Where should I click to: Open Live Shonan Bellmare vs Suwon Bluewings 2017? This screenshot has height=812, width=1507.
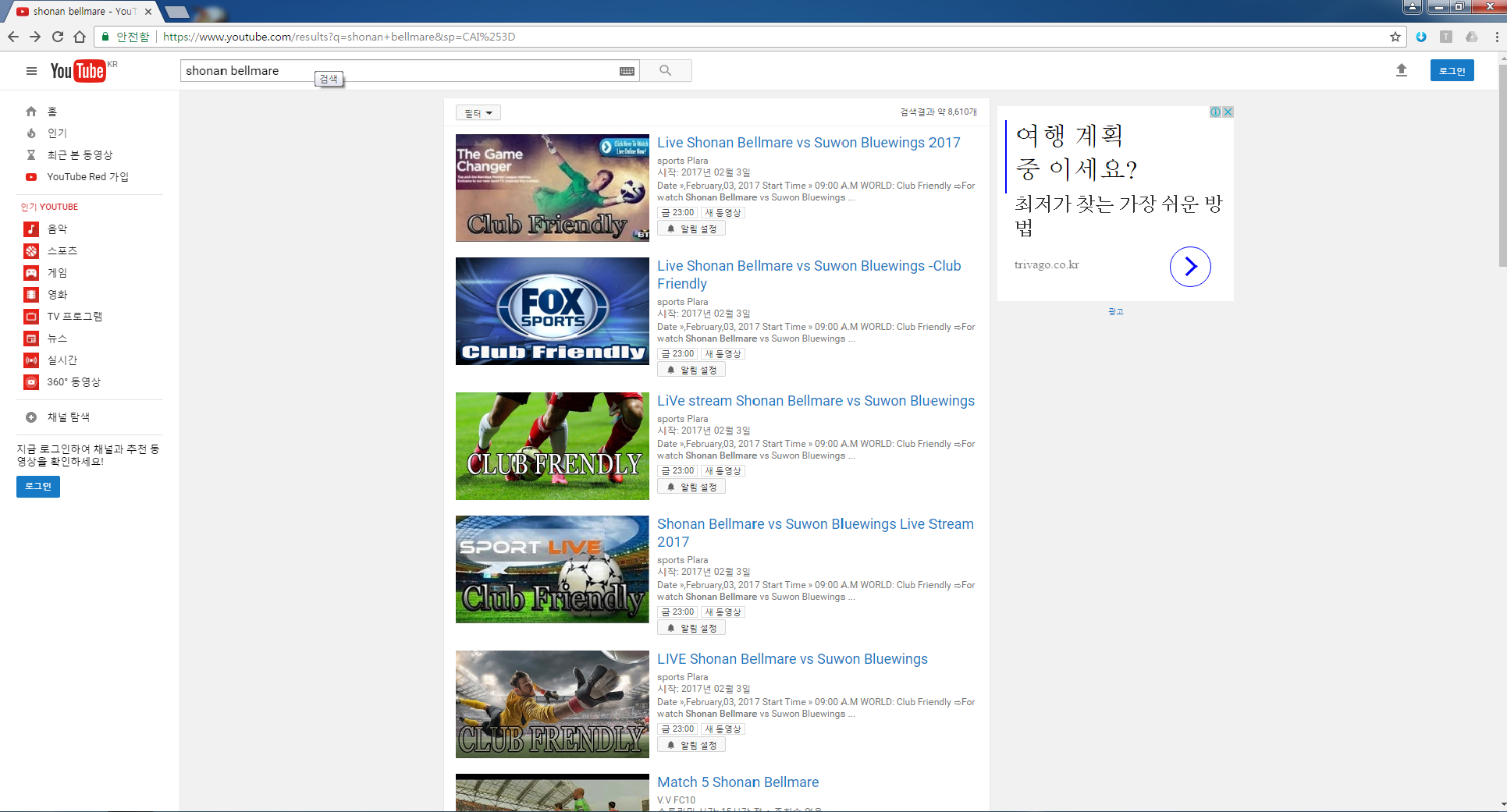pos(809,143)
